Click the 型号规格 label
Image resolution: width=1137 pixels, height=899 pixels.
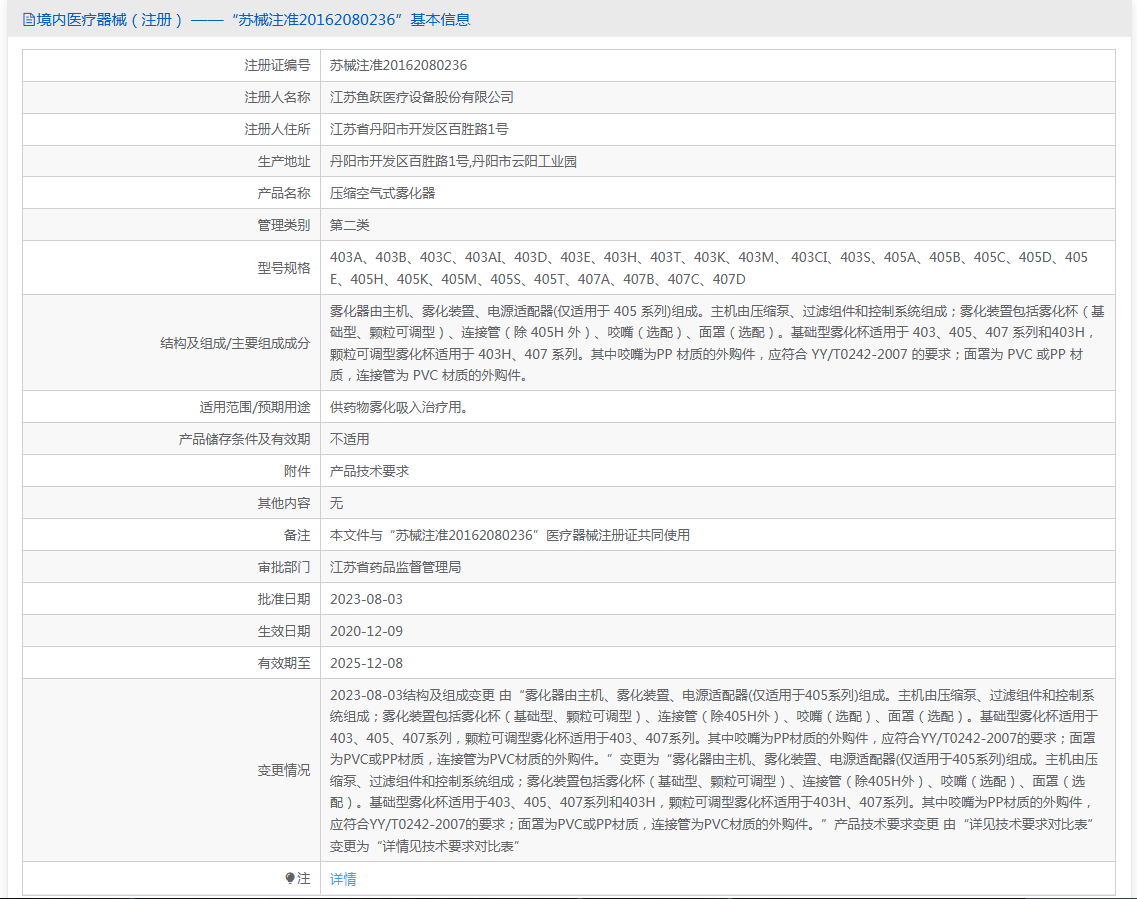click(x=284, y=268)
